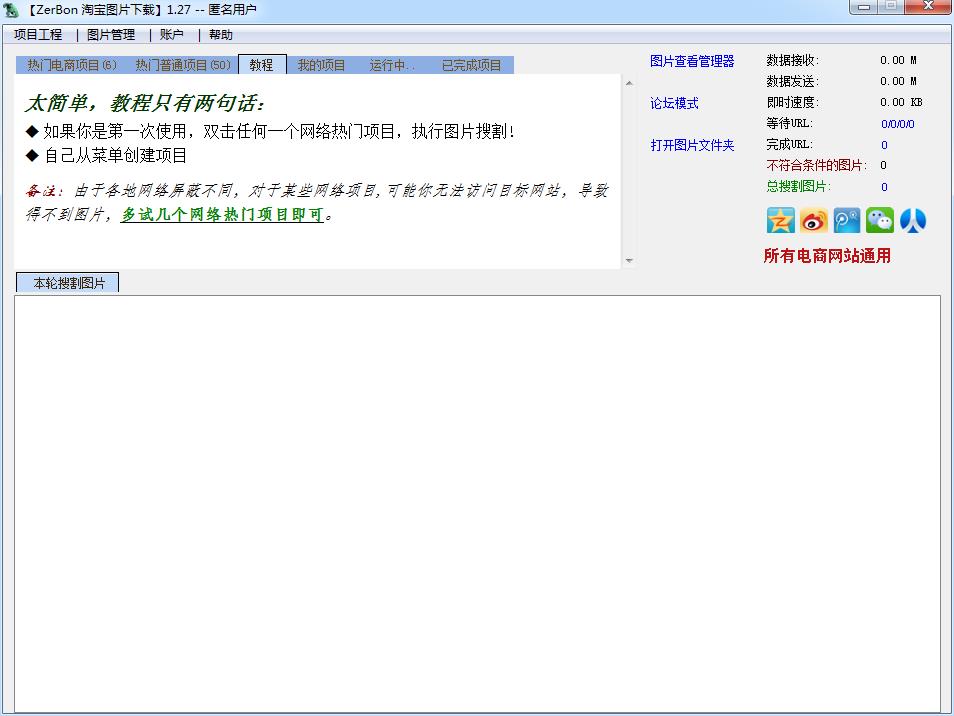
Task: Click the tutorial panel scrollbar down arrow
Action: pos(629,261)
